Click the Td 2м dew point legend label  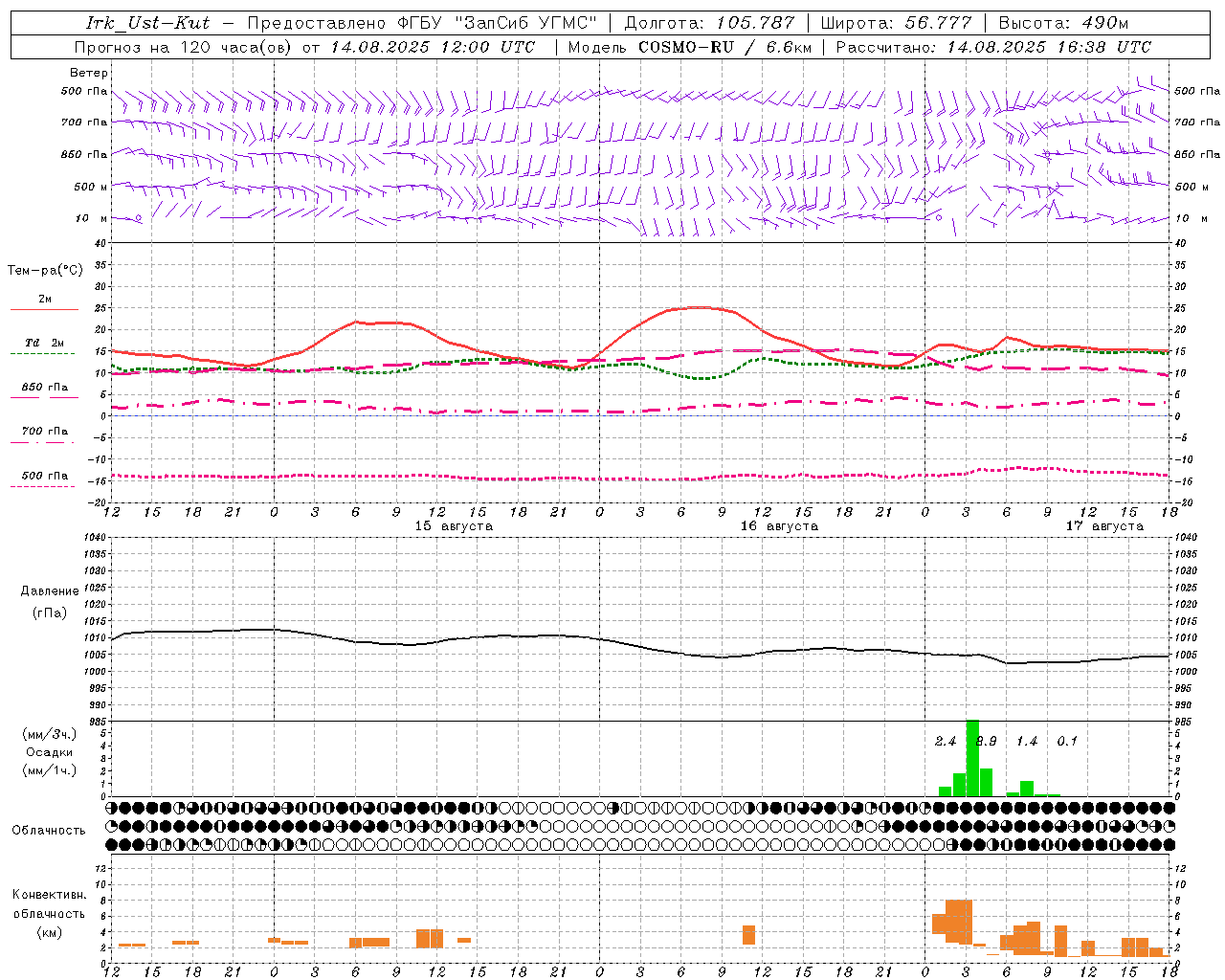[x=45, y=343]
